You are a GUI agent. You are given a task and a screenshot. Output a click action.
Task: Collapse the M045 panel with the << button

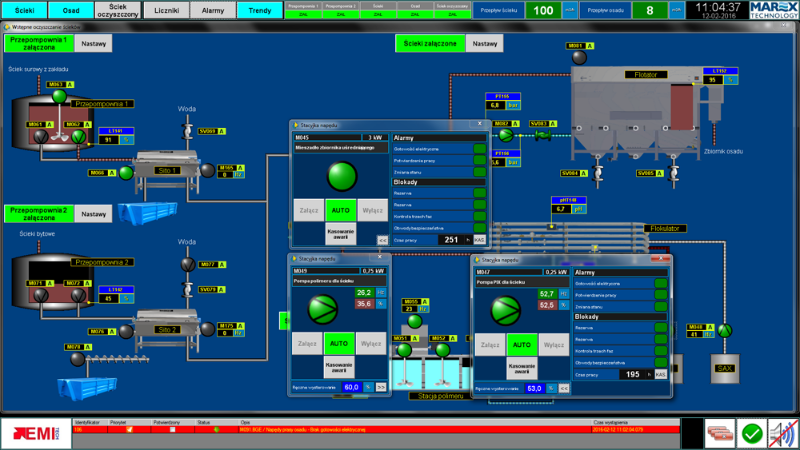tap(382, 241)
